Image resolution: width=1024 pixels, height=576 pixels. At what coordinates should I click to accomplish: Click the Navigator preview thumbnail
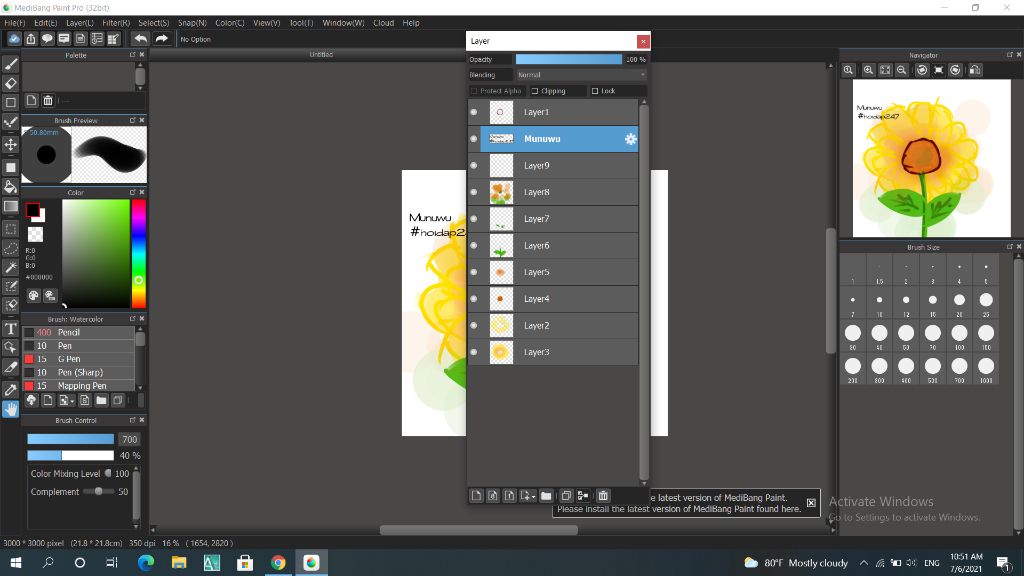tap(931, 159)
